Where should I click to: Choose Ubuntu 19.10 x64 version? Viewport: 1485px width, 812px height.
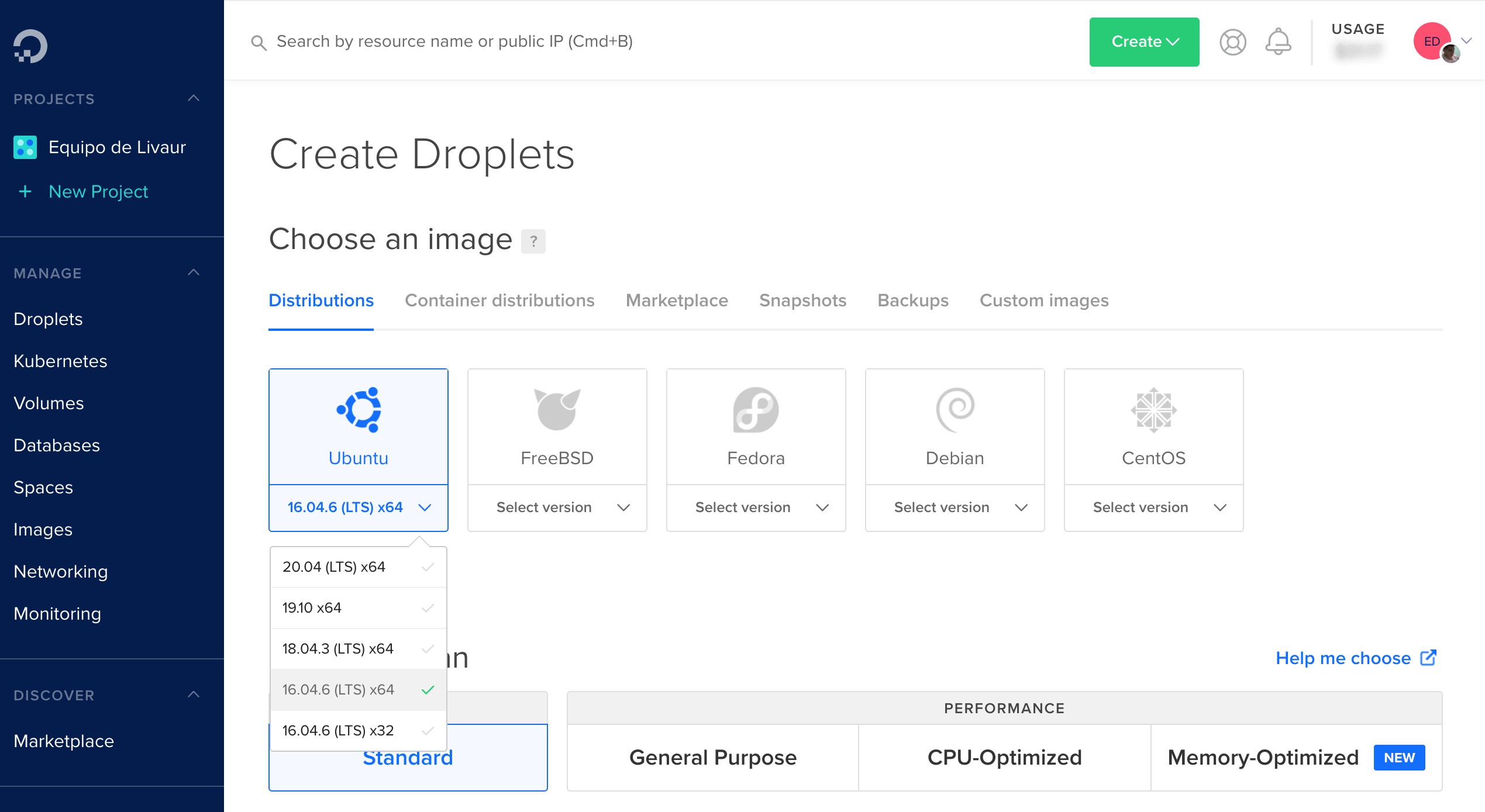click(359, 608)
